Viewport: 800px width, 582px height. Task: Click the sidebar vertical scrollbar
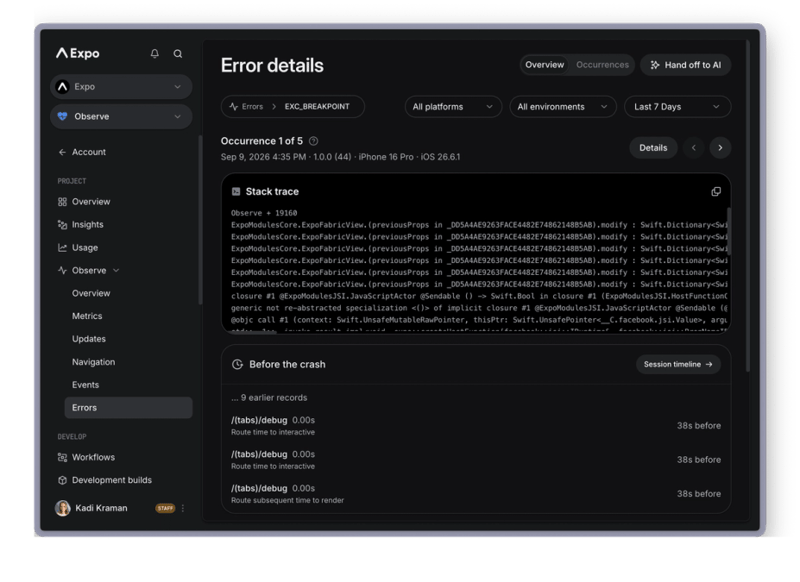point(200,219)
